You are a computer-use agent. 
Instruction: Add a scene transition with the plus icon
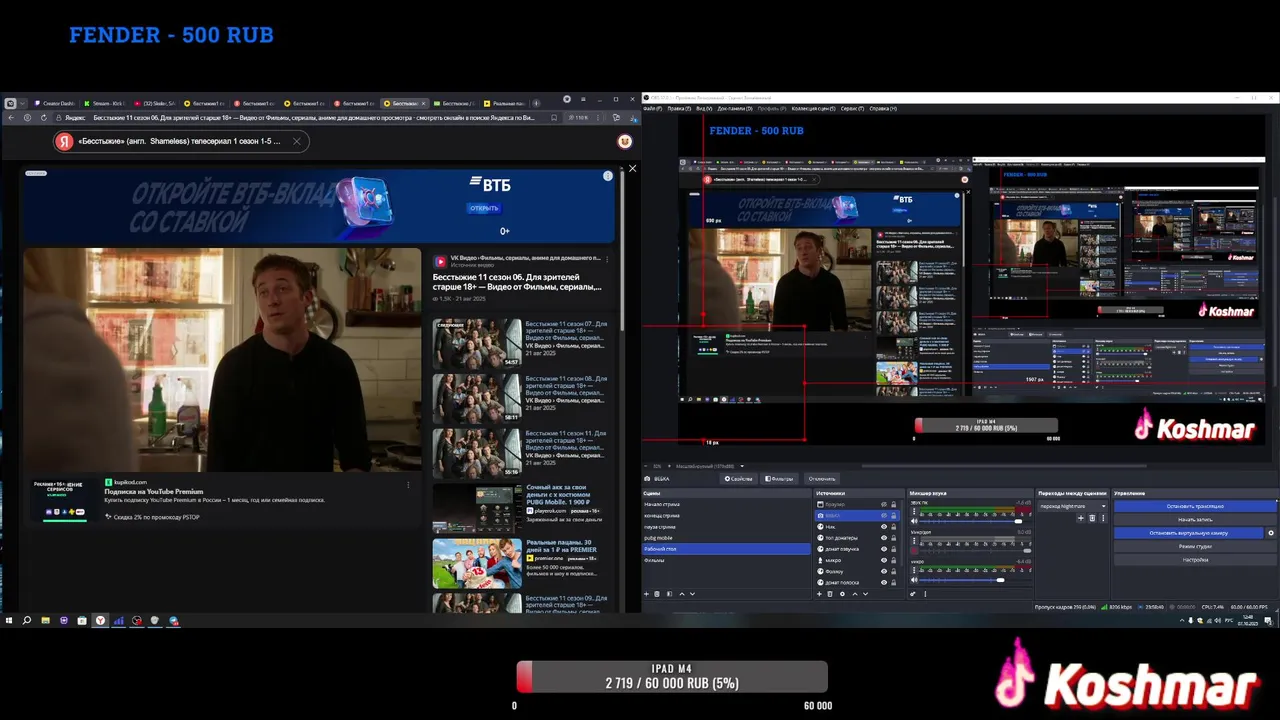click(x=1080, y=518)
